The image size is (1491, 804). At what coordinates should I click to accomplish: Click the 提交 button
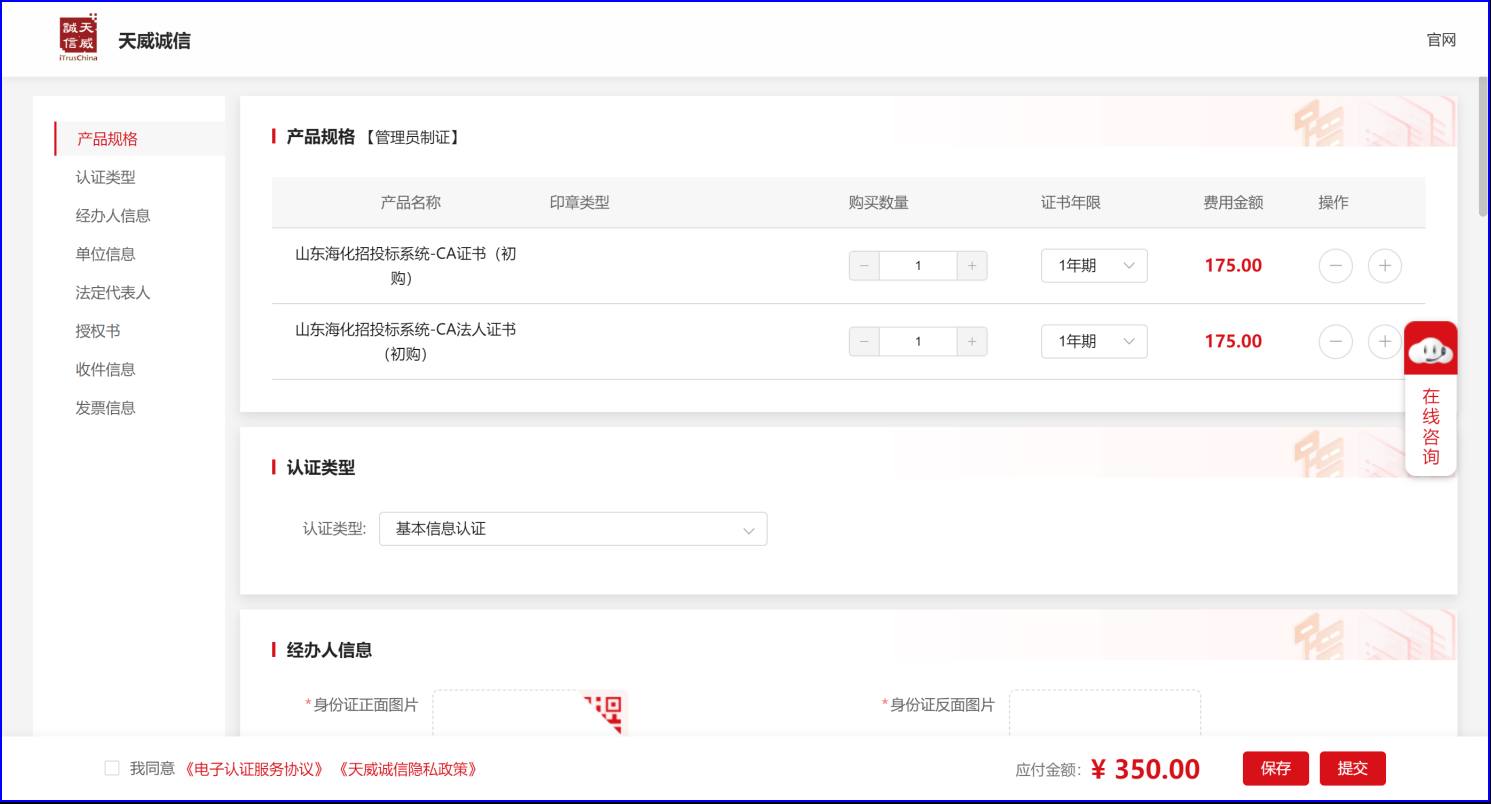coord(1352,768)
